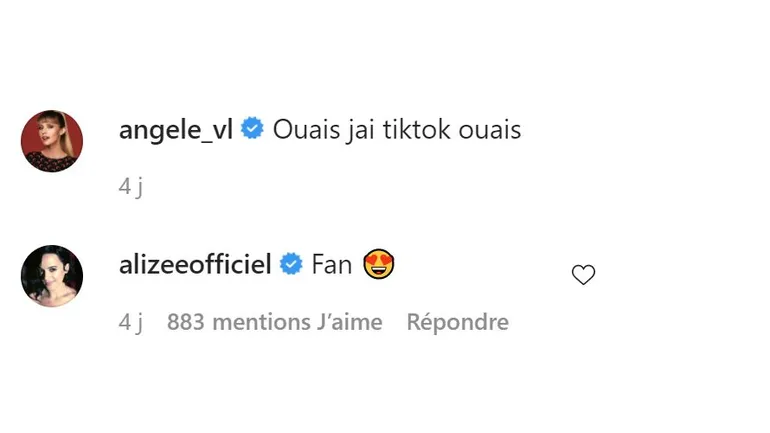Click the J'aime word in the likes count
770x433 pixels.
tap(350, 322)
